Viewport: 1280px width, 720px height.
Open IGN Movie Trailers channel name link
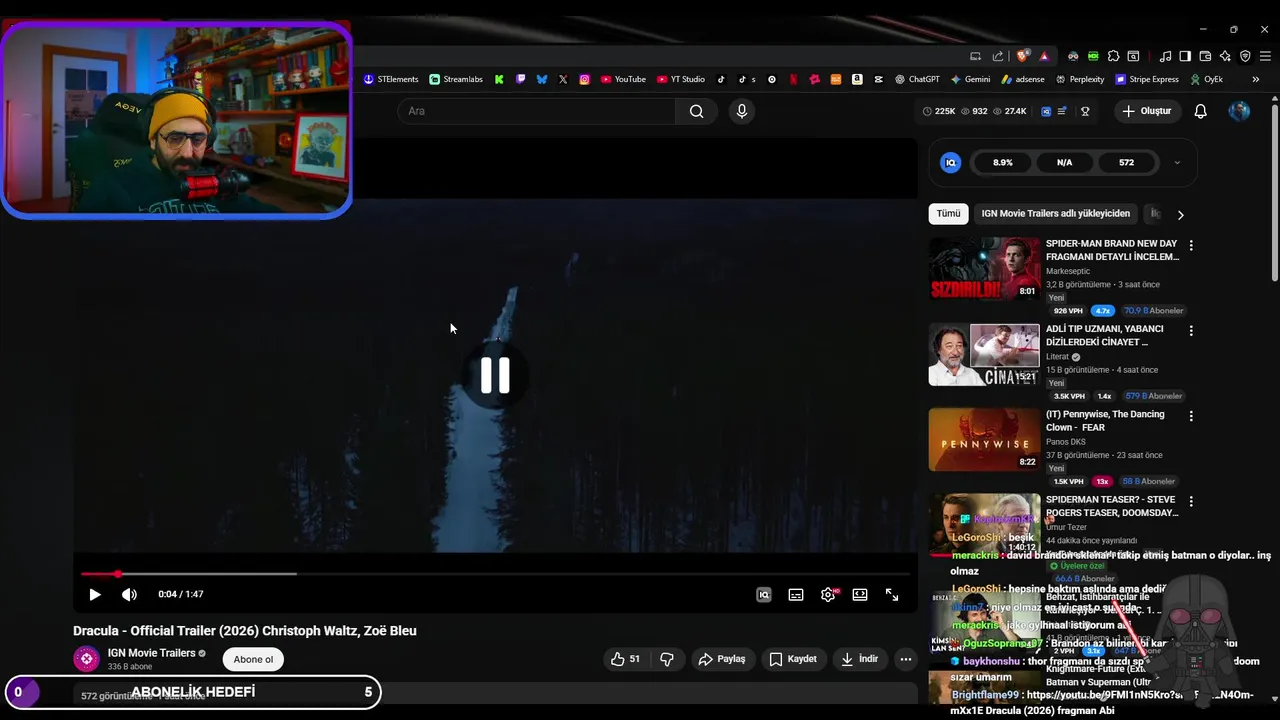pyautogui.click(x=152, y=653)
